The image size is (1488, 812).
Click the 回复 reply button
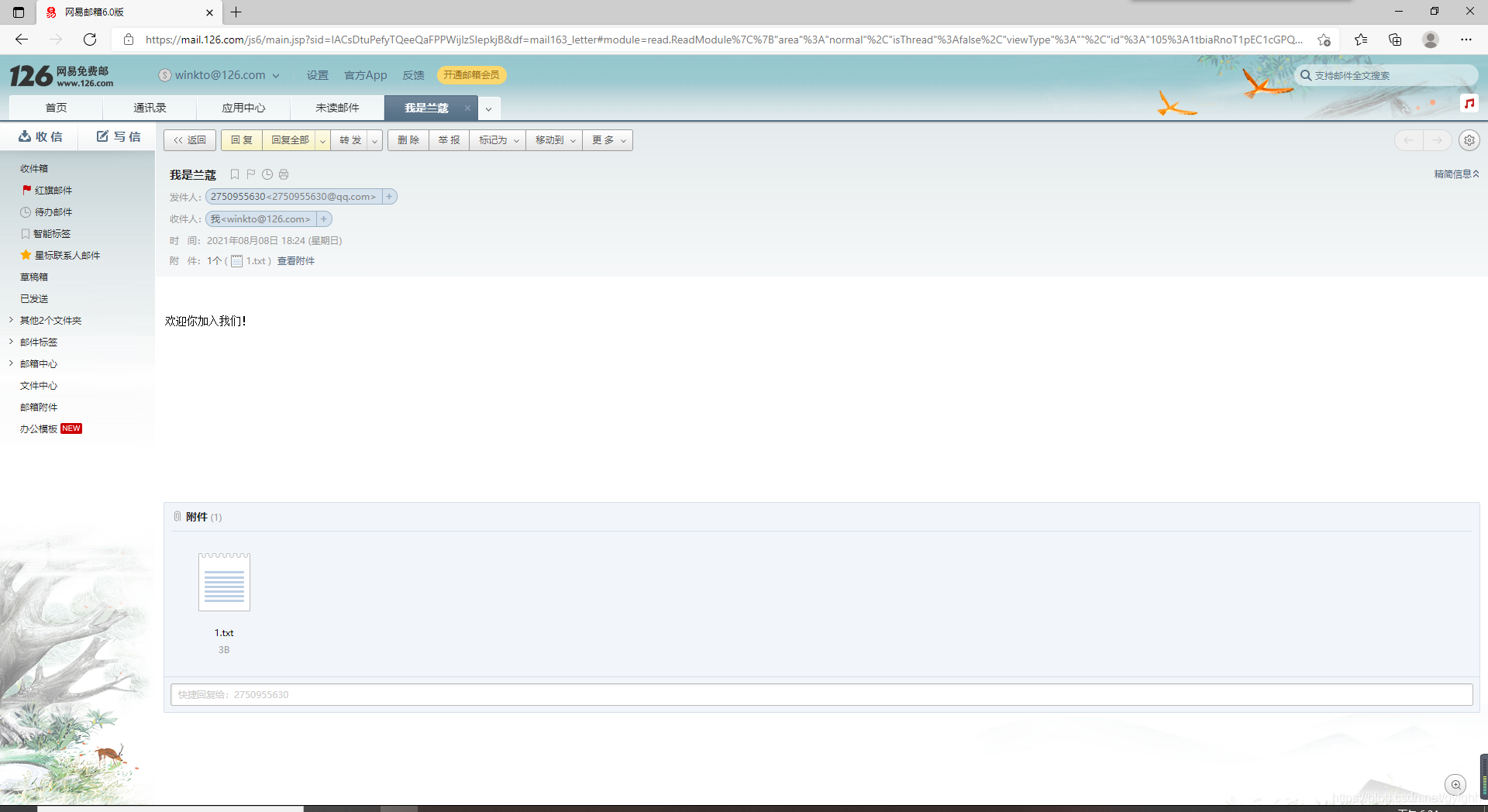(x=242, y=140)
